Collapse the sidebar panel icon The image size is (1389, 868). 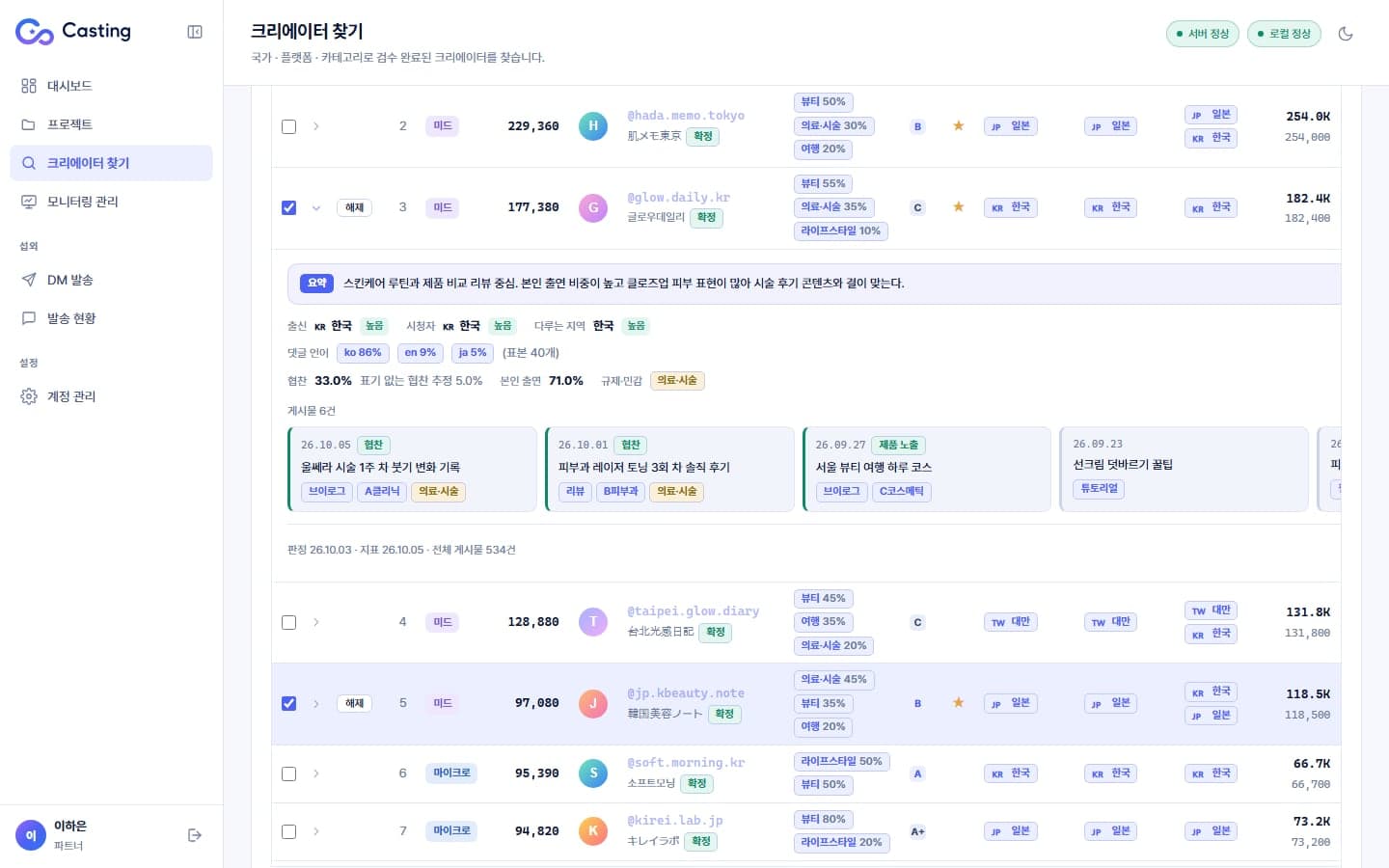tap(195, 32)
